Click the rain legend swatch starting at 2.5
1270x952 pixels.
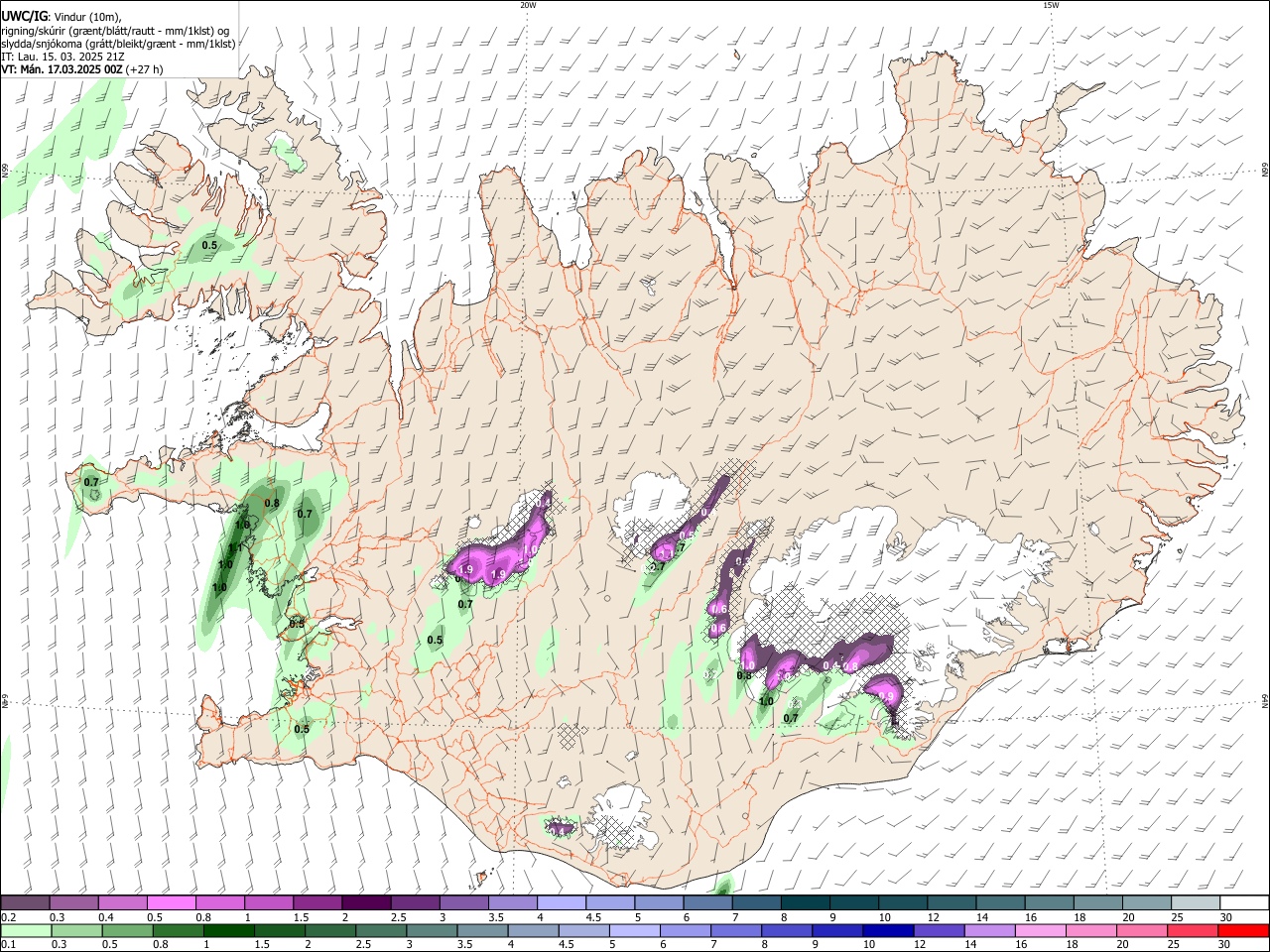click(381, 930)
